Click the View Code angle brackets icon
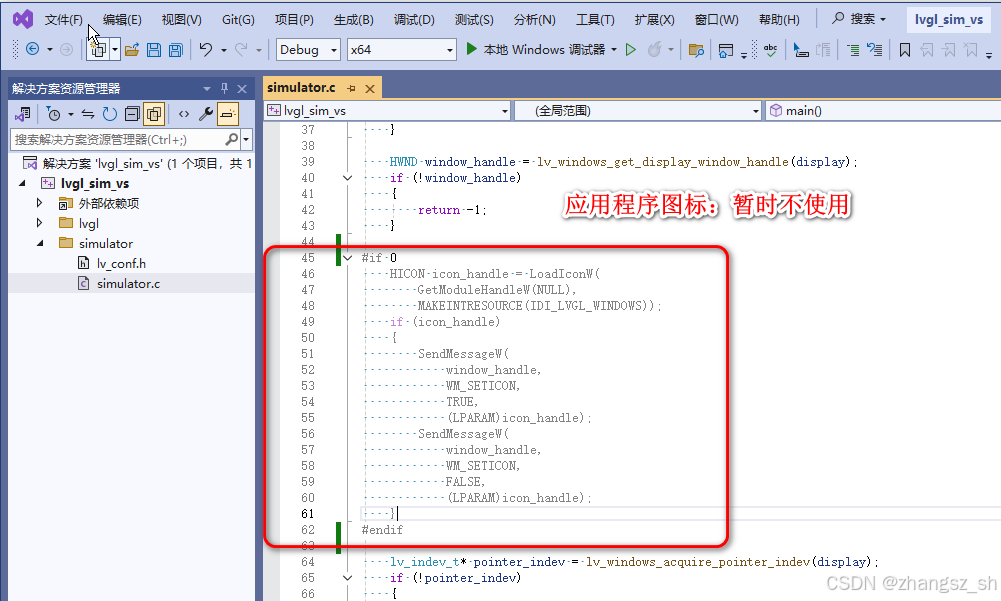This screenshot has width=1001, height=601. click(x=184, y=114)
